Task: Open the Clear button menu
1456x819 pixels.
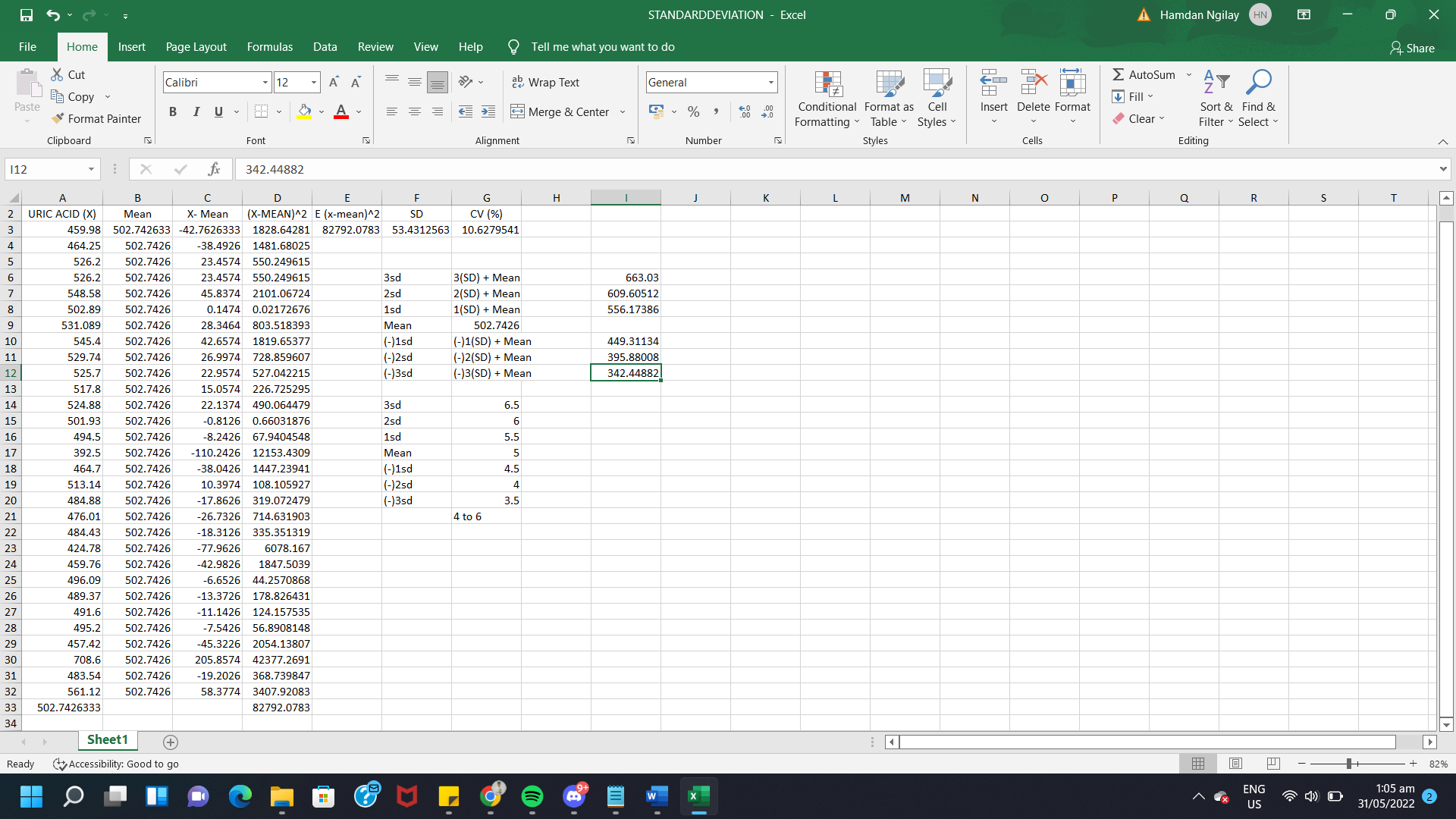Action: pyautogui.click(x=1138, y=118)
